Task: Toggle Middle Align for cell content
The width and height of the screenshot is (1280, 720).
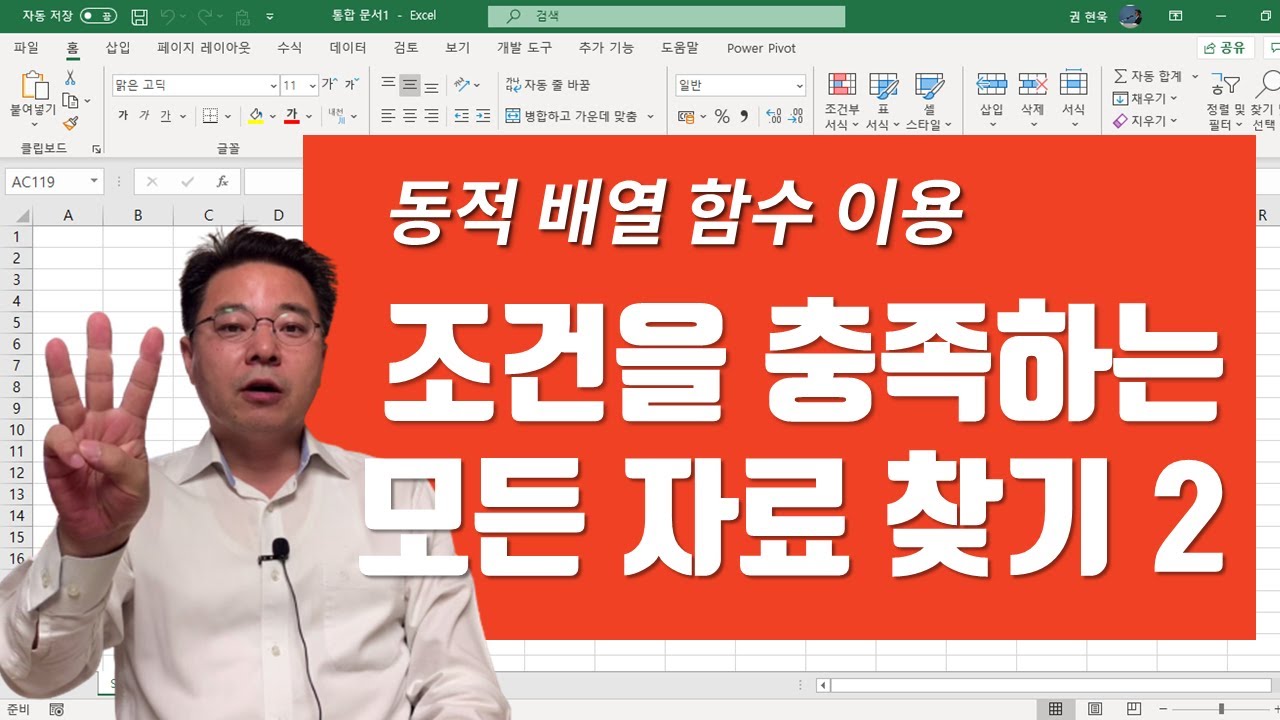Action: (x=410, y=85)
